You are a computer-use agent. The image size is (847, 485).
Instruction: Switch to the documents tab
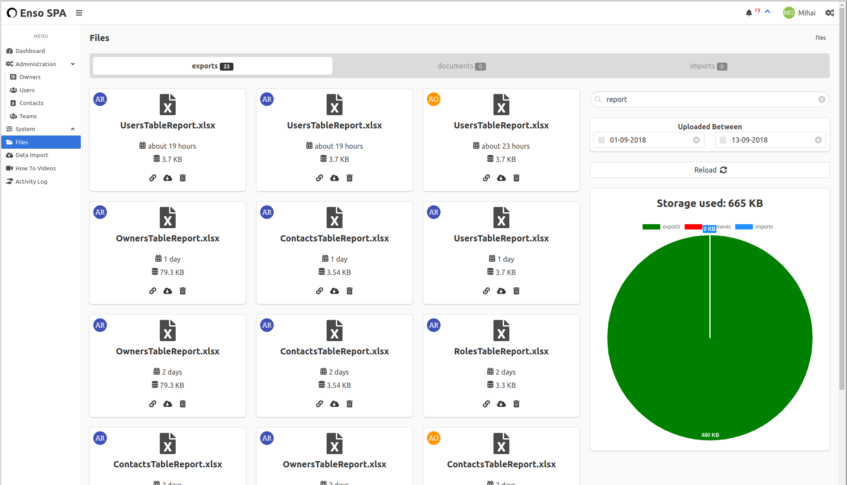point(461,66)
